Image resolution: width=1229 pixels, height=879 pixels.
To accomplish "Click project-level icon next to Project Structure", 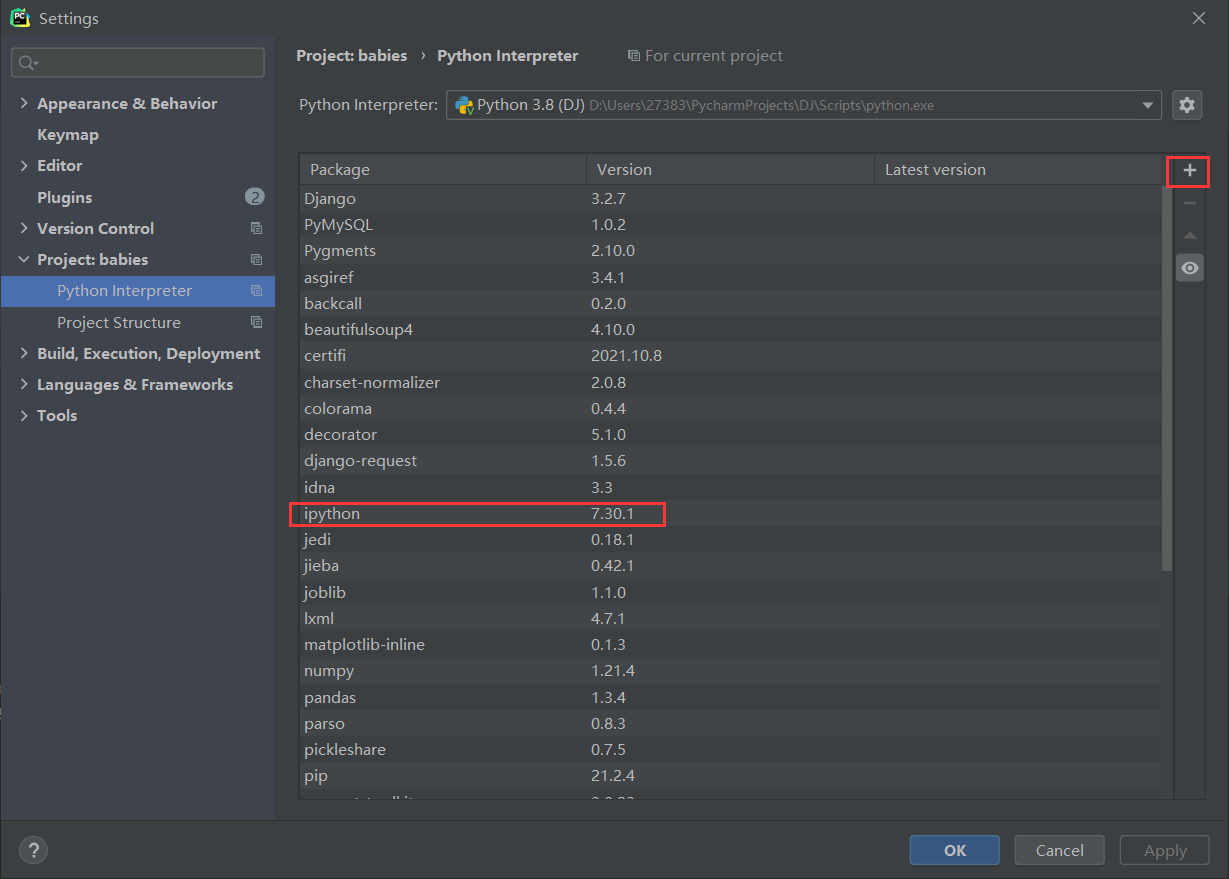I will click(x=256, y=323).
